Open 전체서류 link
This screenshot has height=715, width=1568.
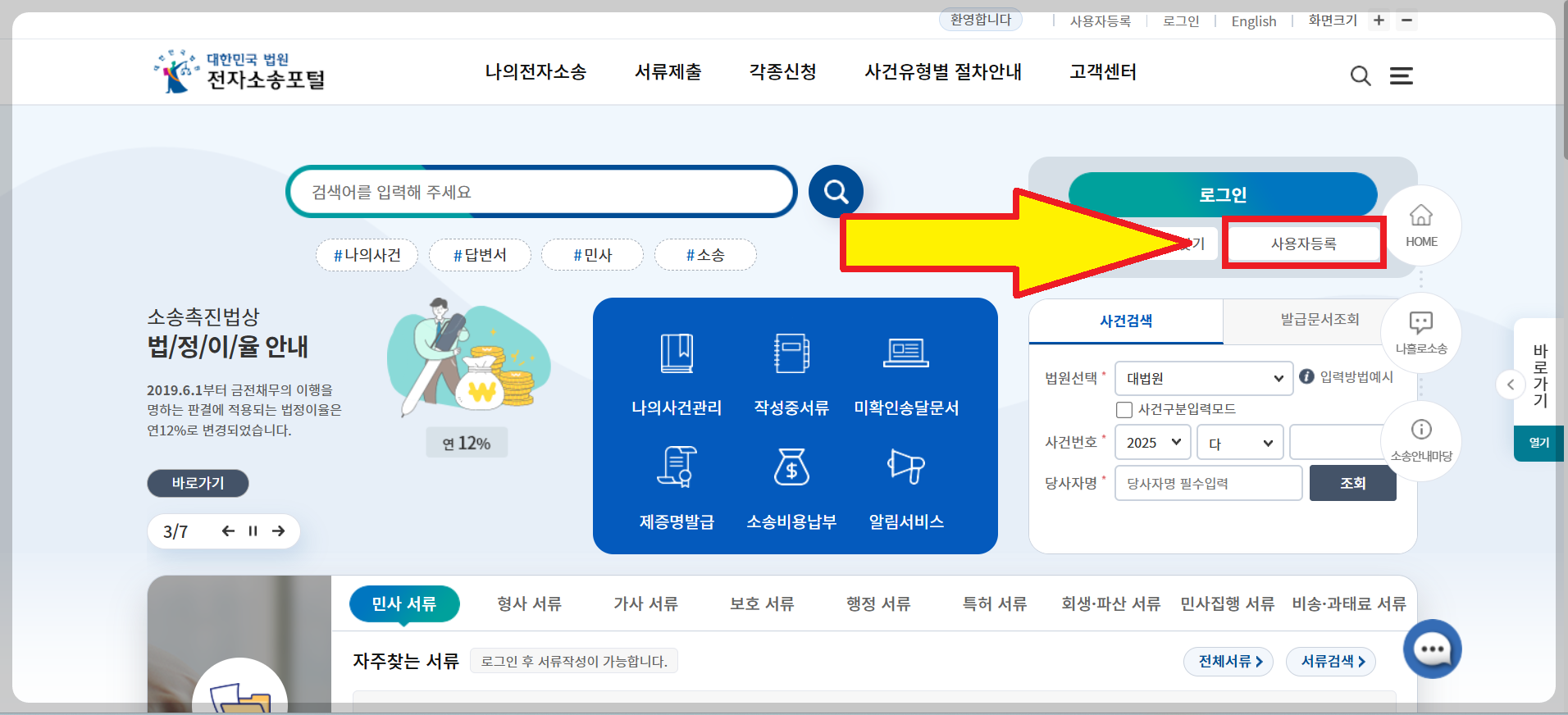(1228, 662)
